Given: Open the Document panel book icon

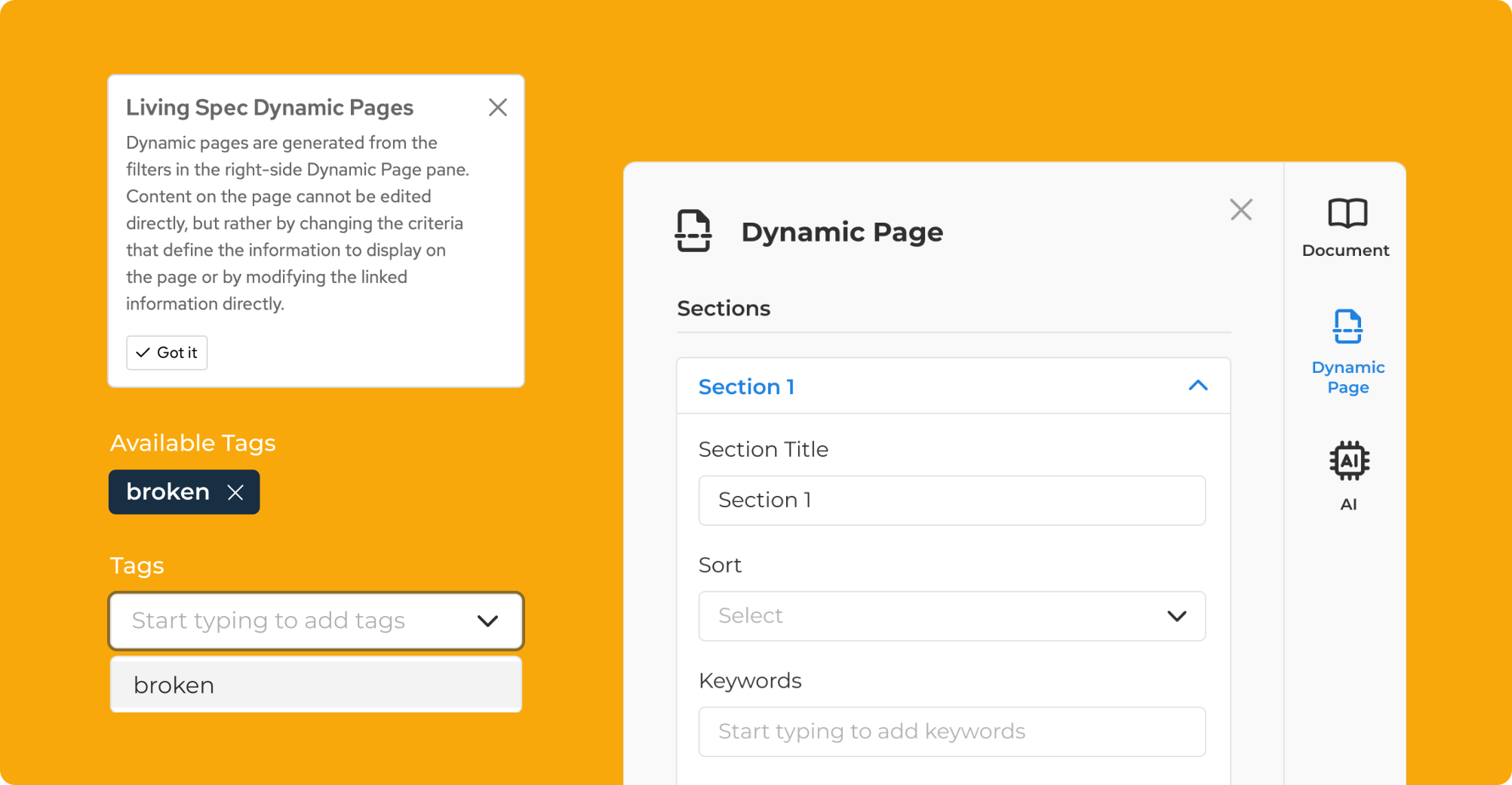Looking at the screenshot, I should [x=1347, y=214].
